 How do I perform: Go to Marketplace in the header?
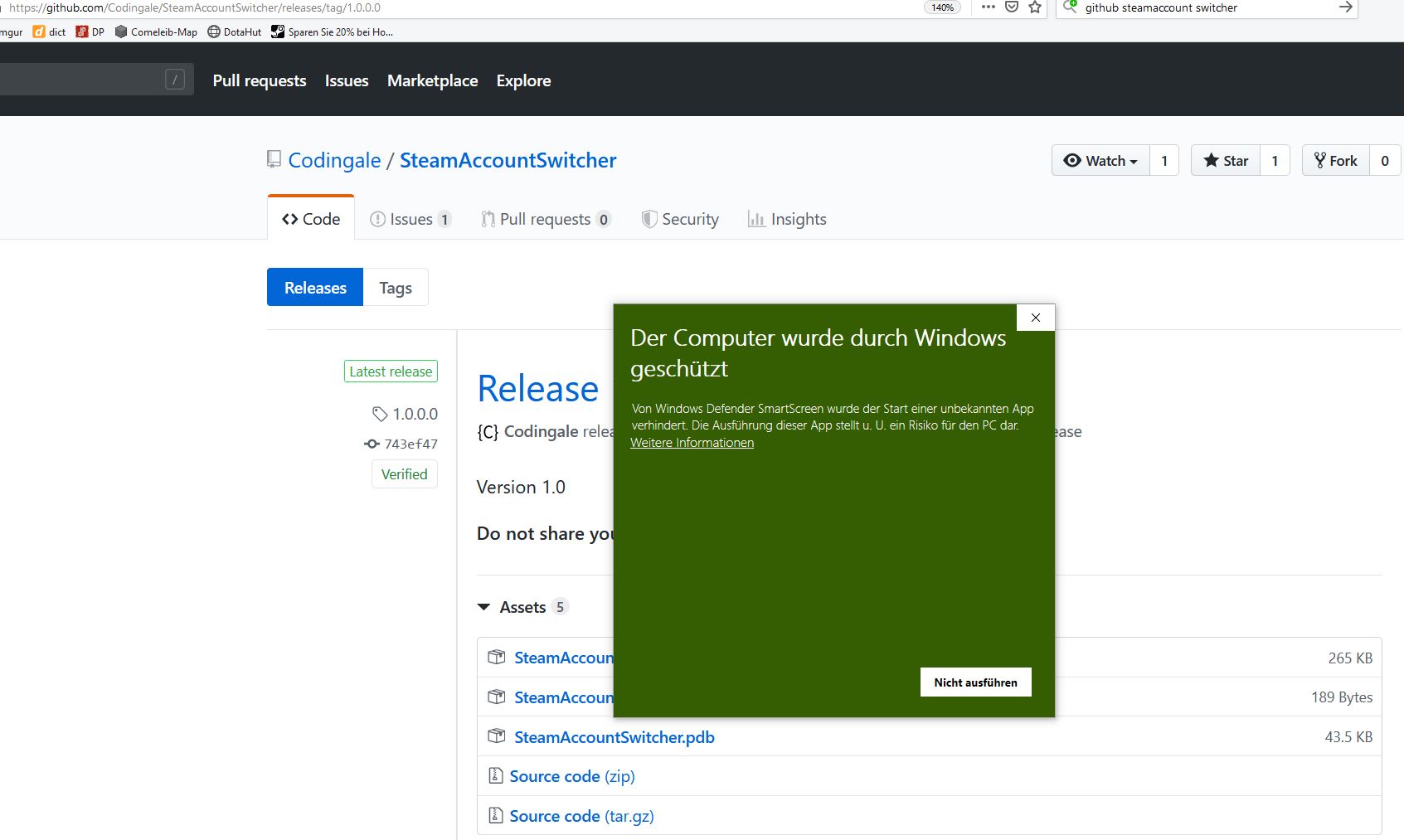tap(433, 80)
